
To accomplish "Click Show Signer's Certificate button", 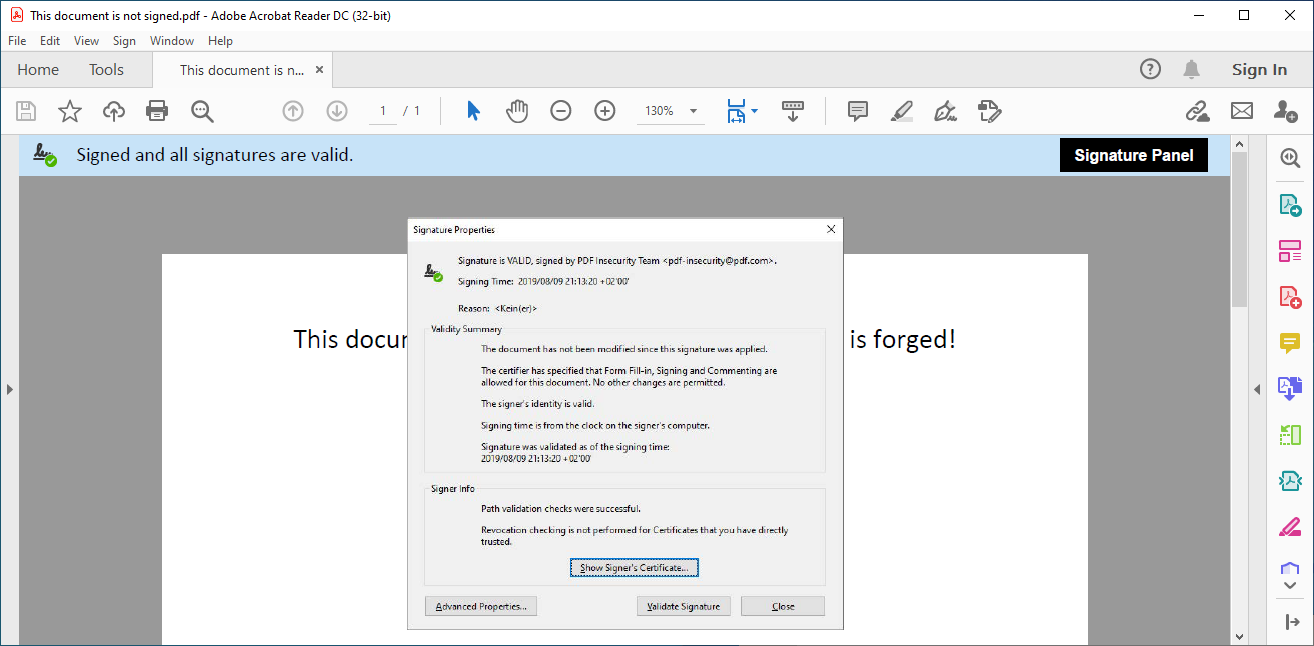I will point(634,568).
